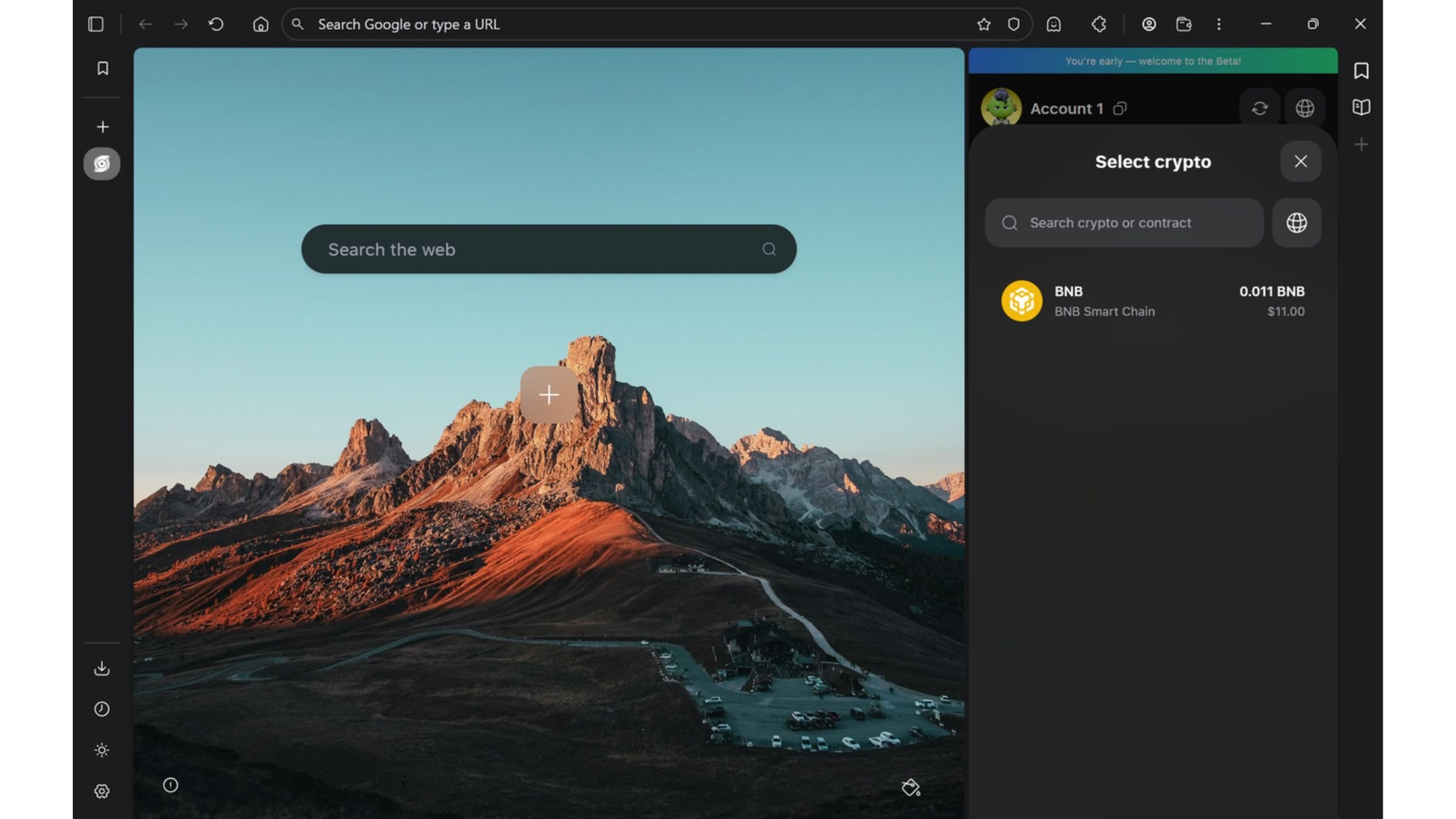
Task: Open the profile account icon
Action: 1149,24
